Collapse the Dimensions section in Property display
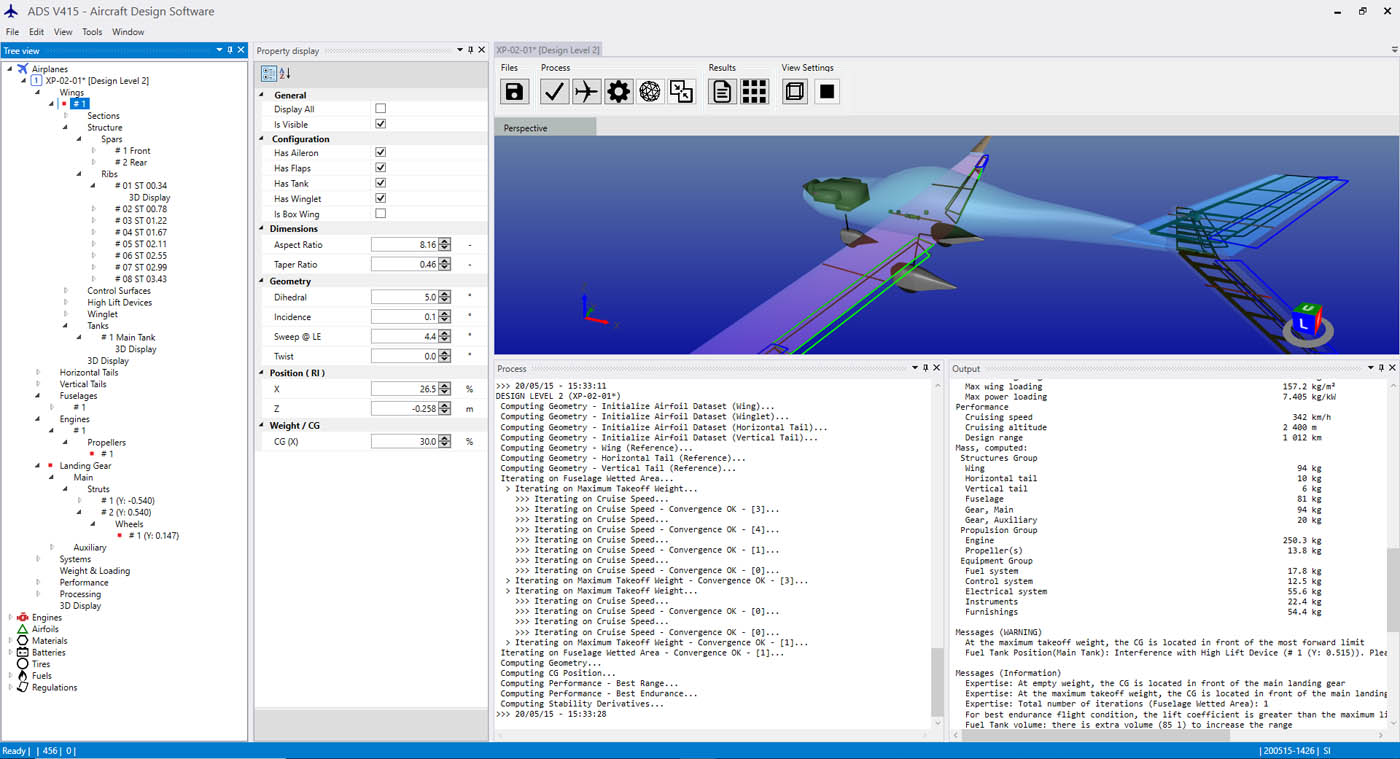Screen dimensions: 1400x759 [262, 228]
